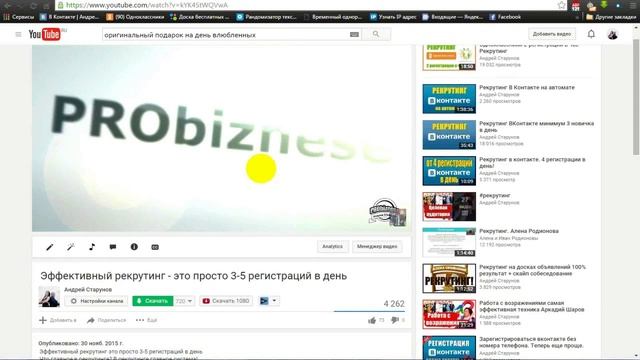Open the speech bubble annotations tool
Viewport: 640px width, 360px height.
[113, 247]
